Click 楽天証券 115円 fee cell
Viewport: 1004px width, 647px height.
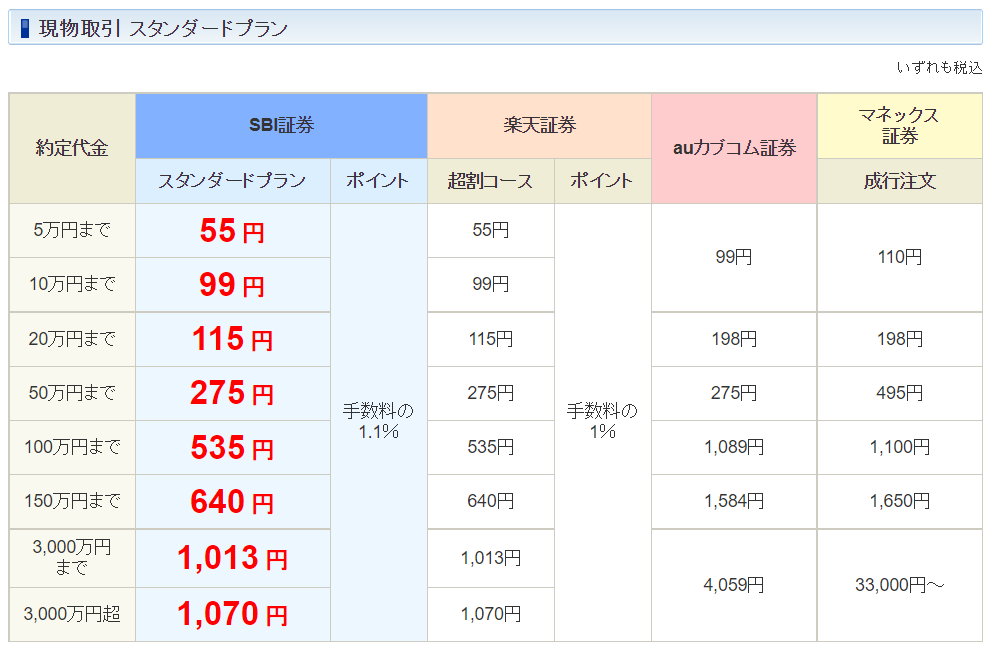tap(490, 339)
